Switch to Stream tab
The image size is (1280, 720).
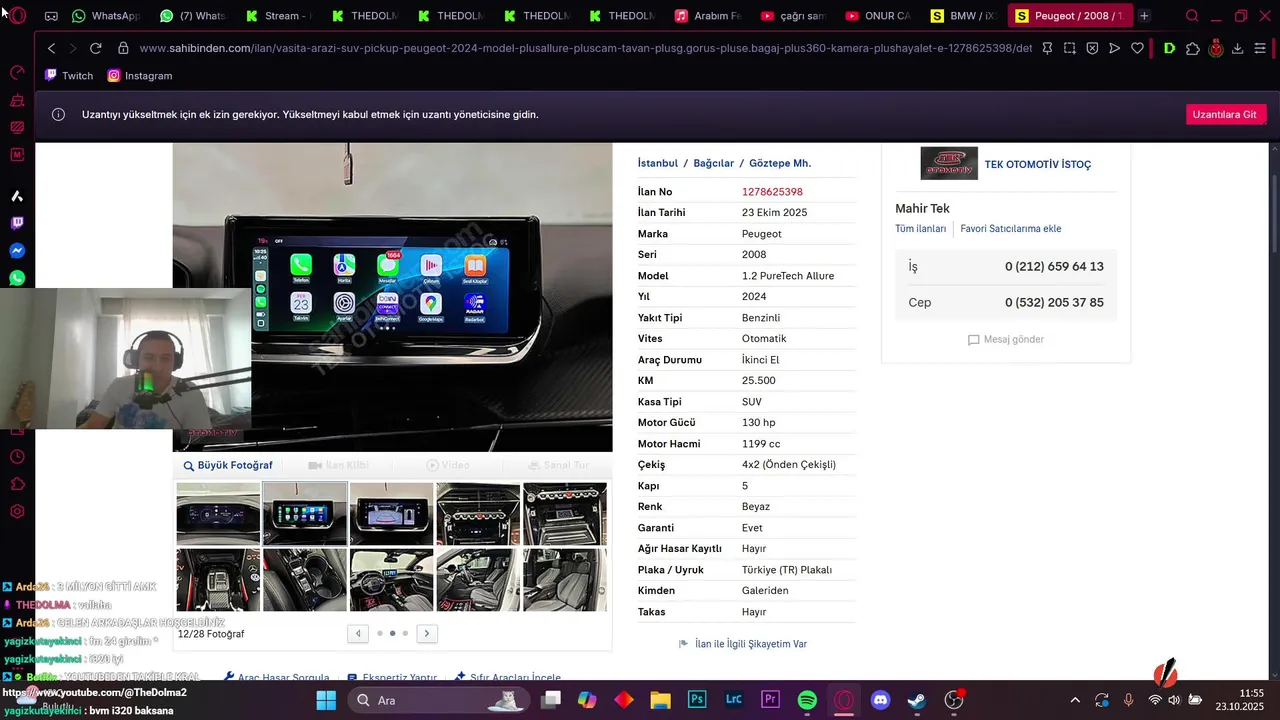click(x=278, y=16)
